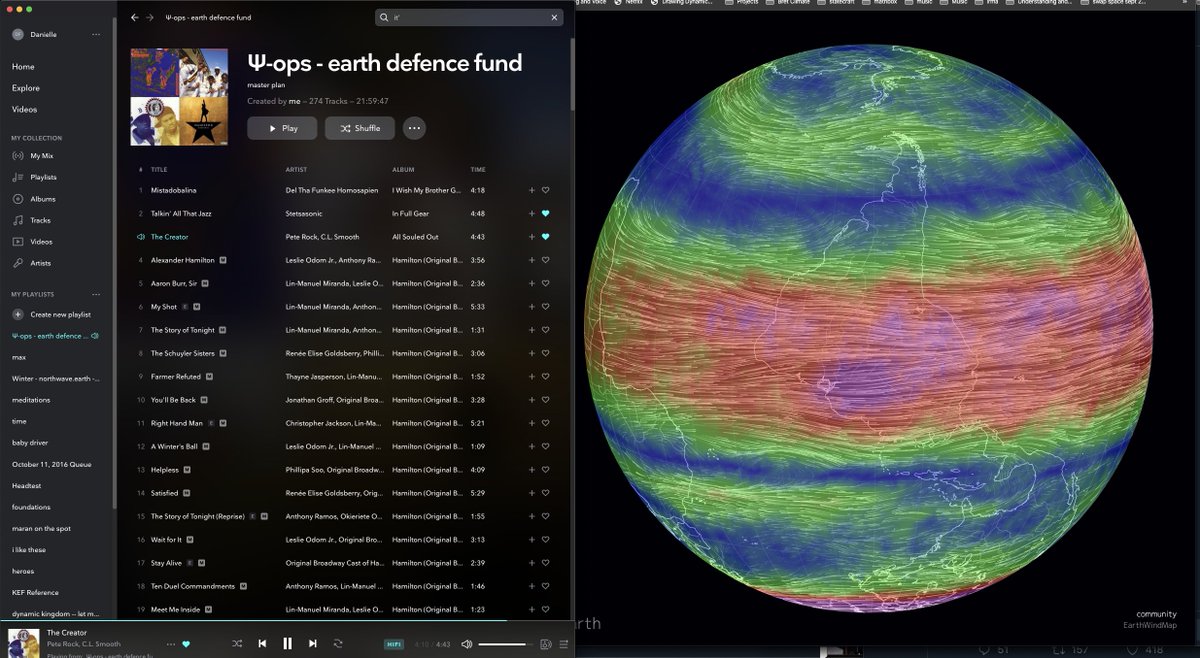Open top-level Videos below Explore
Viewport: 1200px width, 658px height.
[x=25, y=110]
